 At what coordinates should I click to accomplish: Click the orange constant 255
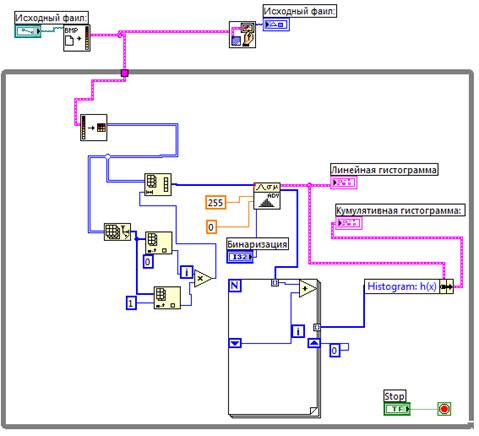216,203
